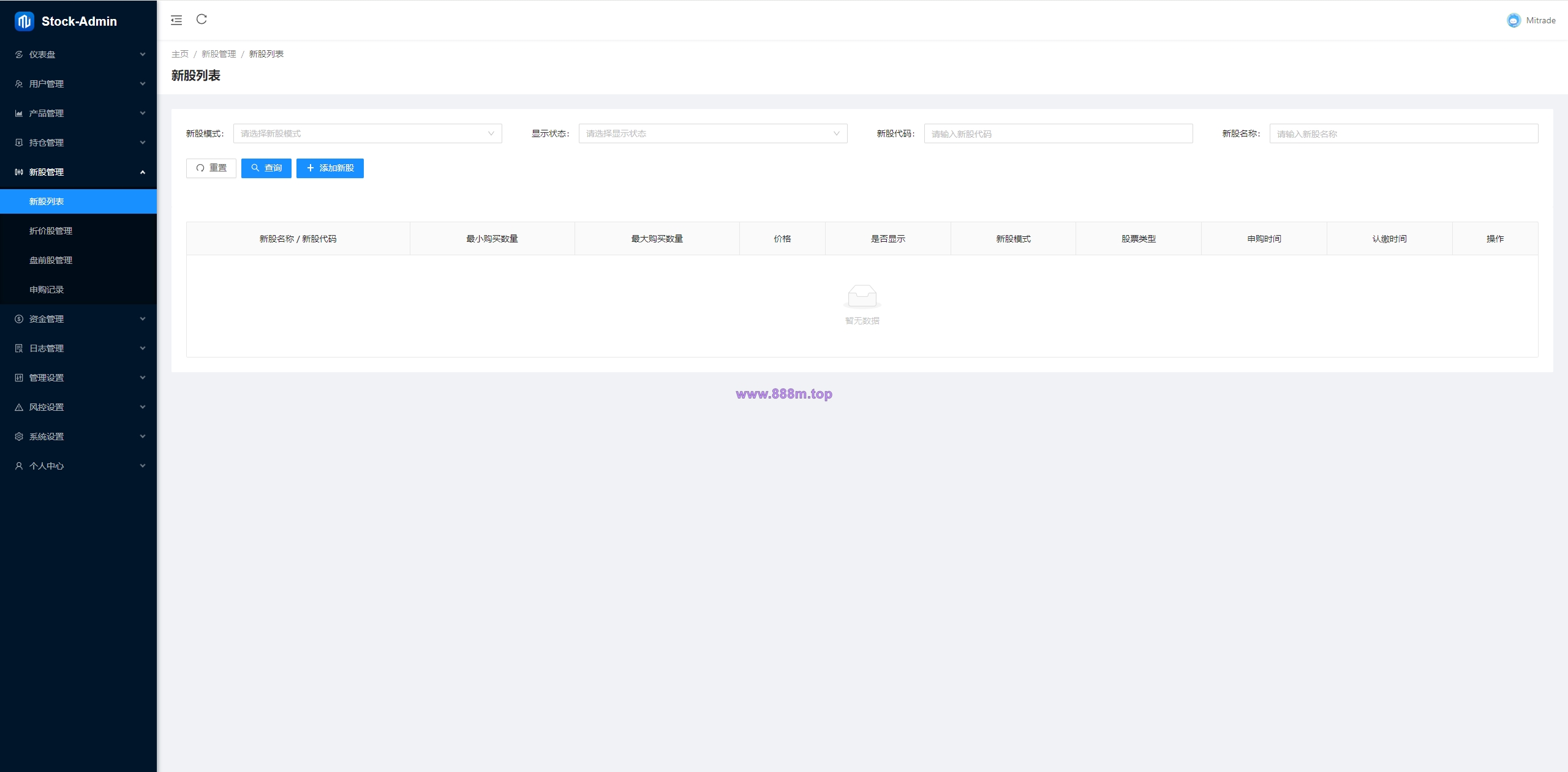
Task: Click the 最小购买数量 column header
Action: click(x=492, y=239)
